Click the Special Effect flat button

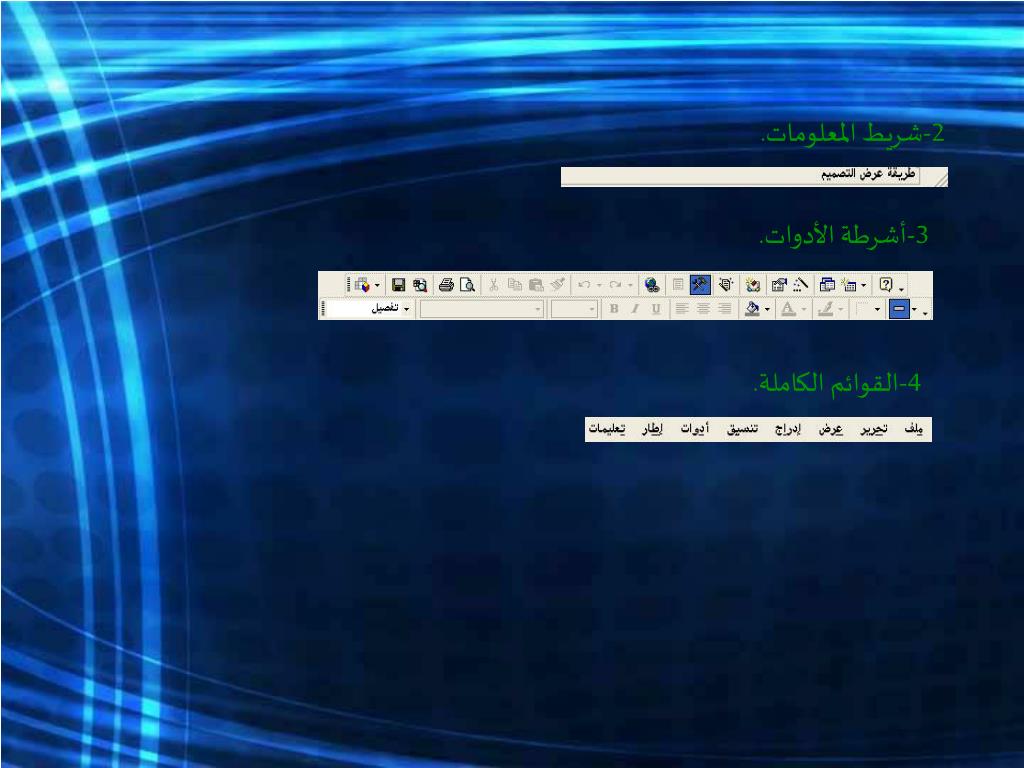pos(899,309)
